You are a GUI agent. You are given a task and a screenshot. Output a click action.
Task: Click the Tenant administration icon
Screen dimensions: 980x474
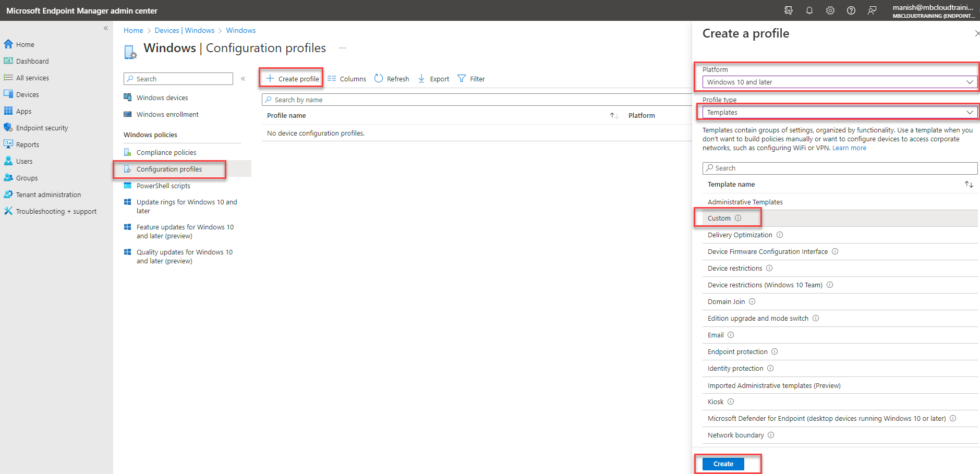8,194
